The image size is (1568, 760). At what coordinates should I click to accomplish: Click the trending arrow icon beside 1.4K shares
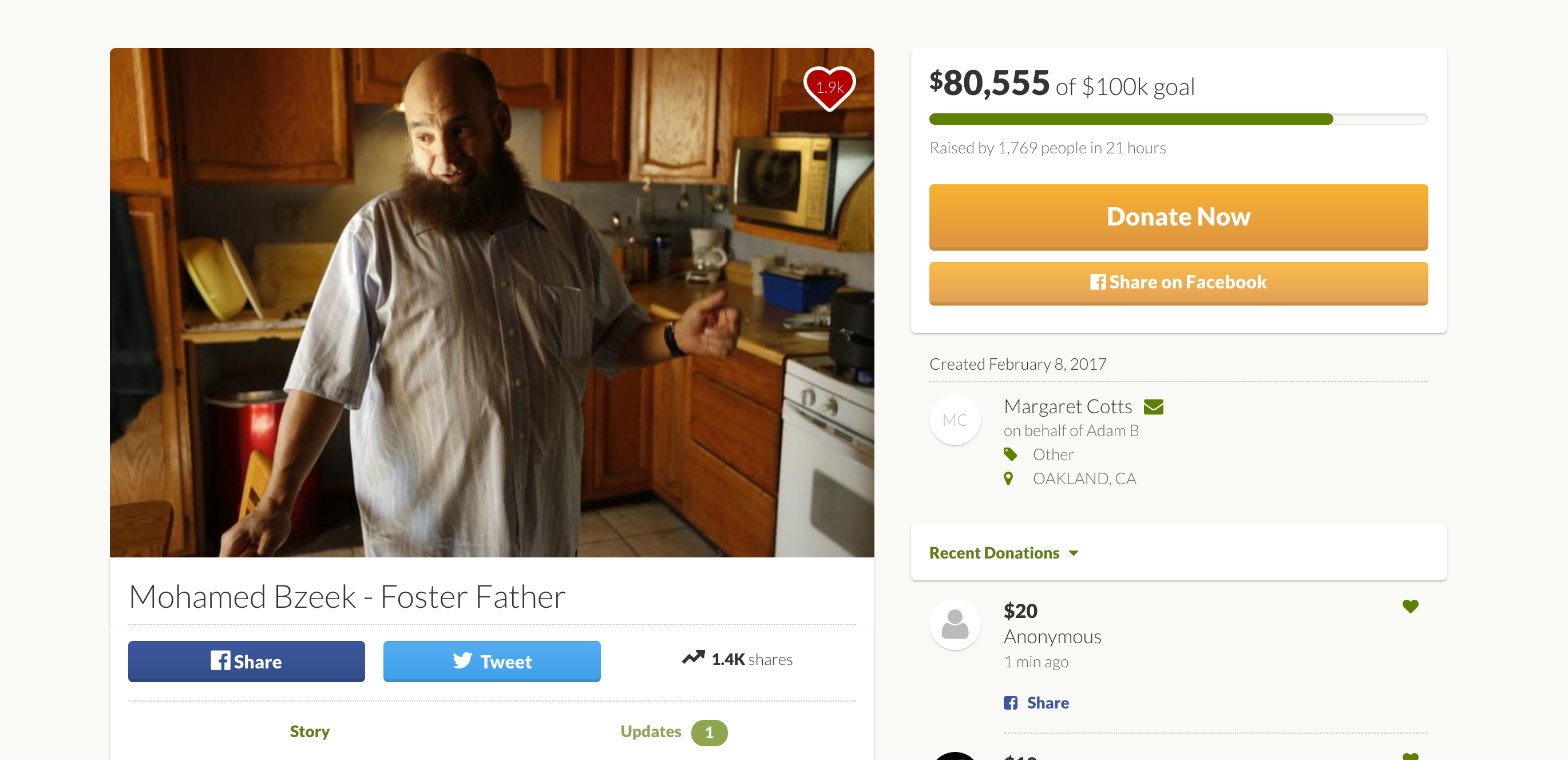(692, 658)
